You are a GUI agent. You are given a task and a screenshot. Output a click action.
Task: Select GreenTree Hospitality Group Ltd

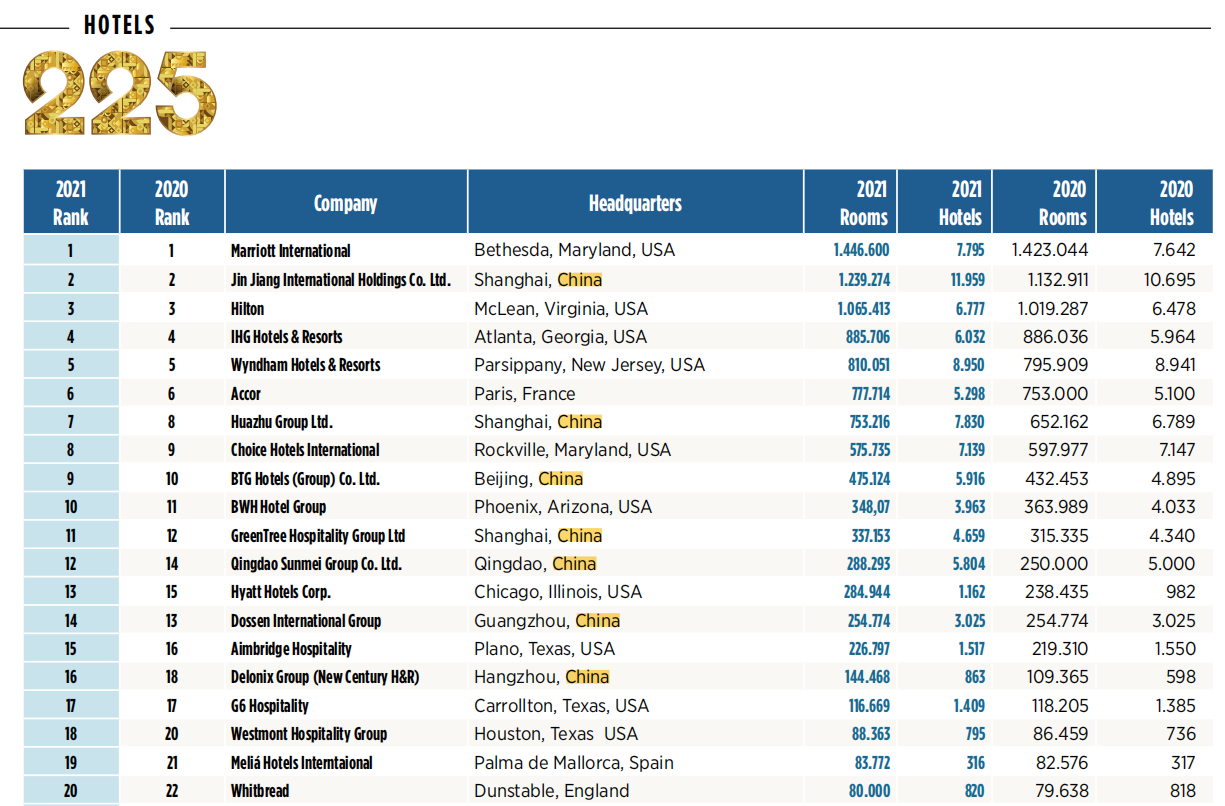[318, 536]
